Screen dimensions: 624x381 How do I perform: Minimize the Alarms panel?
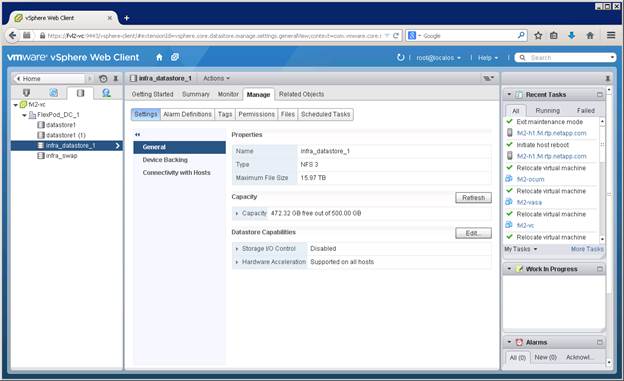pos(600,342)
